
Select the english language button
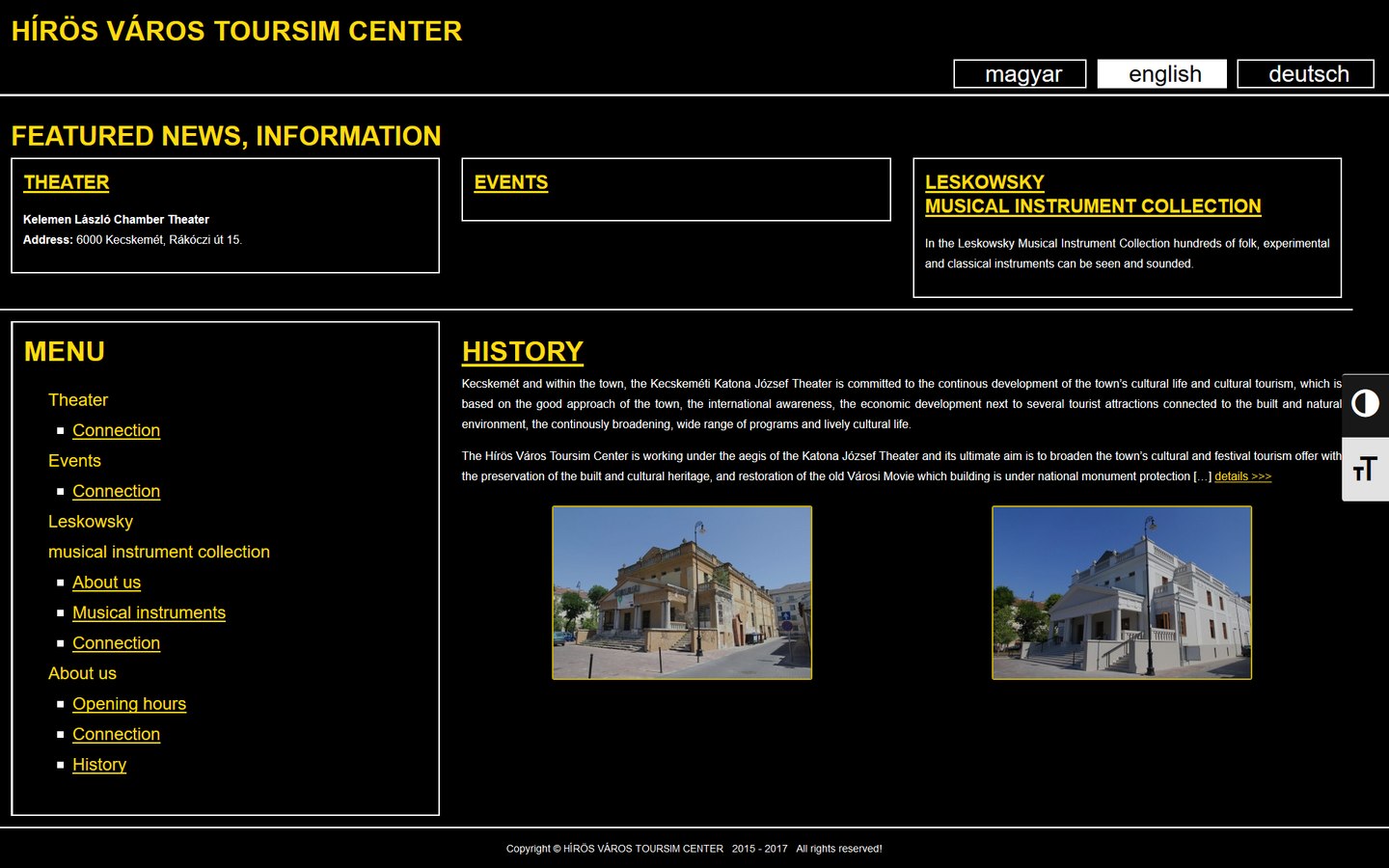tap(1162, 74)
